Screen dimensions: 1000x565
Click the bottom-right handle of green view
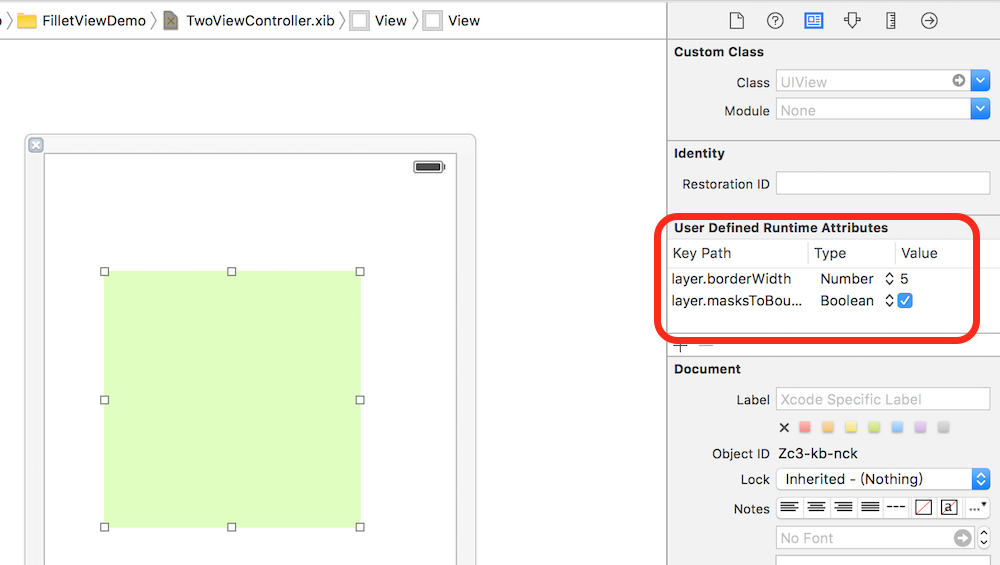[x=360, y=527]
